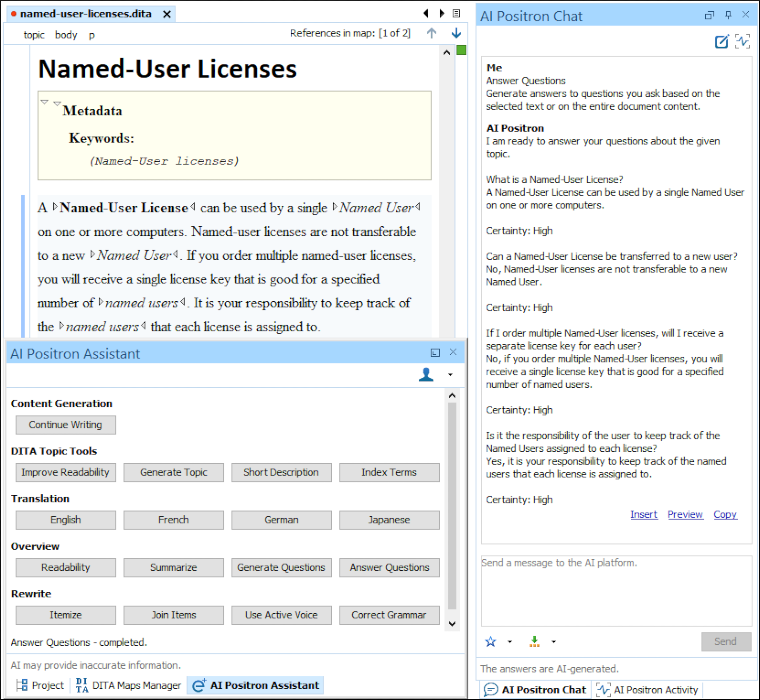
Task: Click Improve Readability button
Action: point(65,472)
